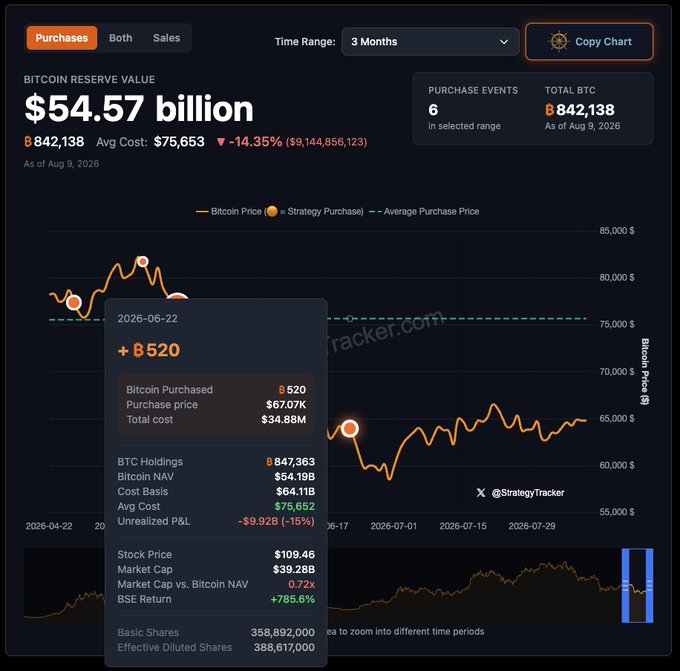Screen dimensions: 680x671
Task: Click the 2026-07-29 x-axis date label
Action: tap(532, 526)
